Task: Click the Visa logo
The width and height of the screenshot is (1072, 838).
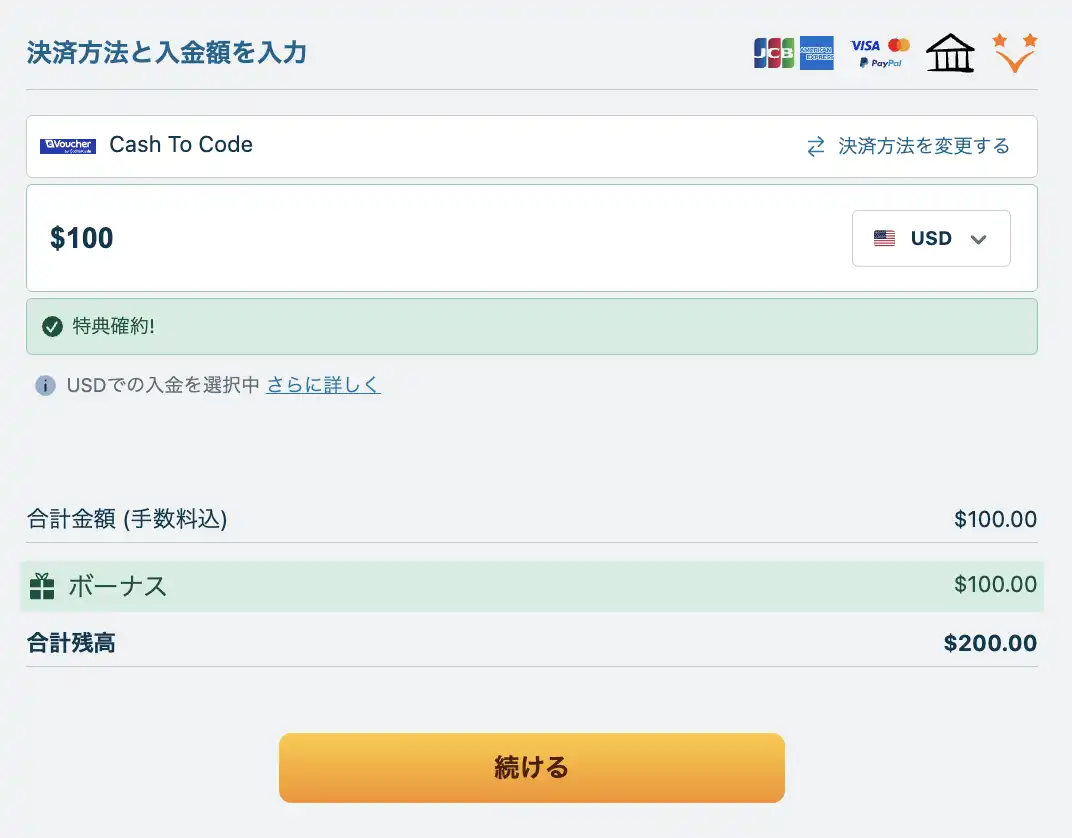Action: (x=865, y=45)
